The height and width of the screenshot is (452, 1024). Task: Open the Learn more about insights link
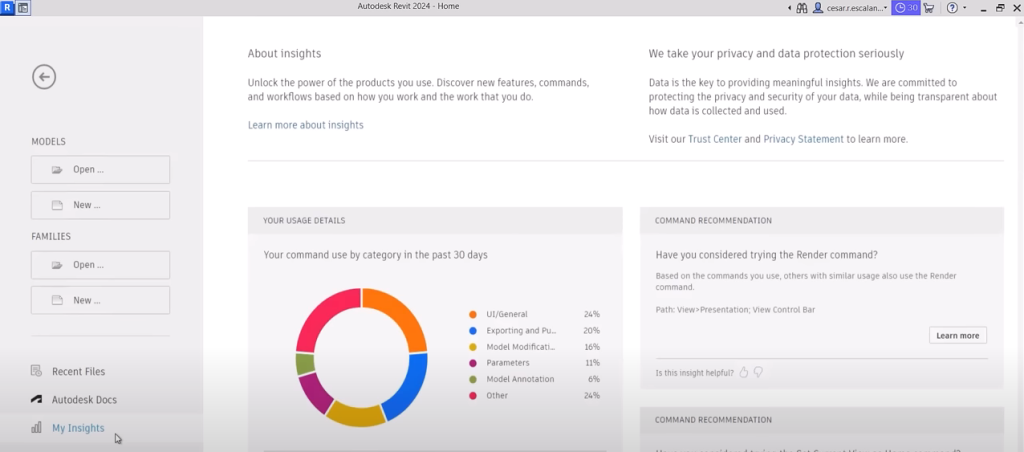click(x=306, y=125)
